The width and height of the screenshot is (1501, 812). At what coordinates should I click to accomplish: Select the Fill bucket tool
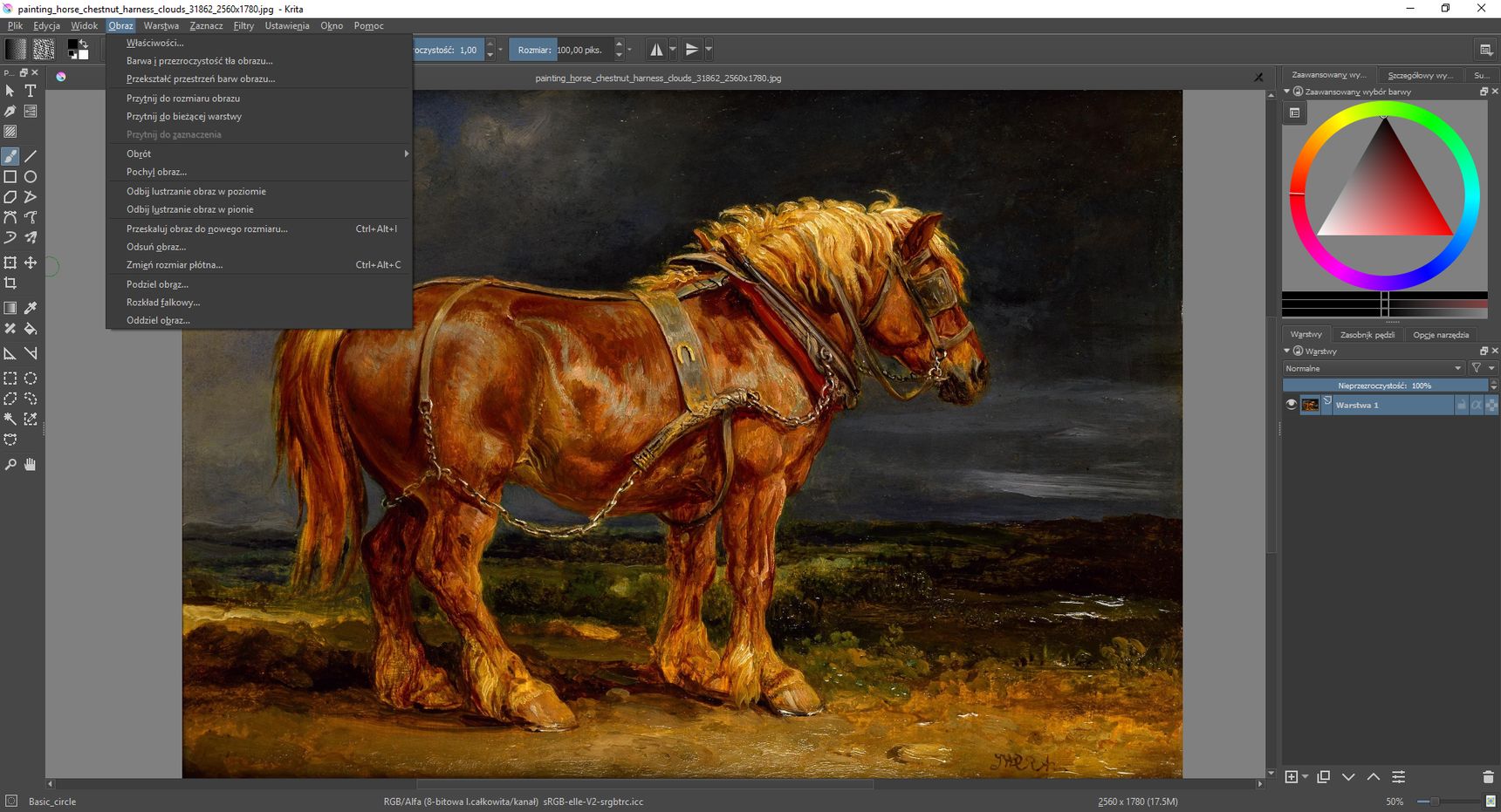pos(31,329)
